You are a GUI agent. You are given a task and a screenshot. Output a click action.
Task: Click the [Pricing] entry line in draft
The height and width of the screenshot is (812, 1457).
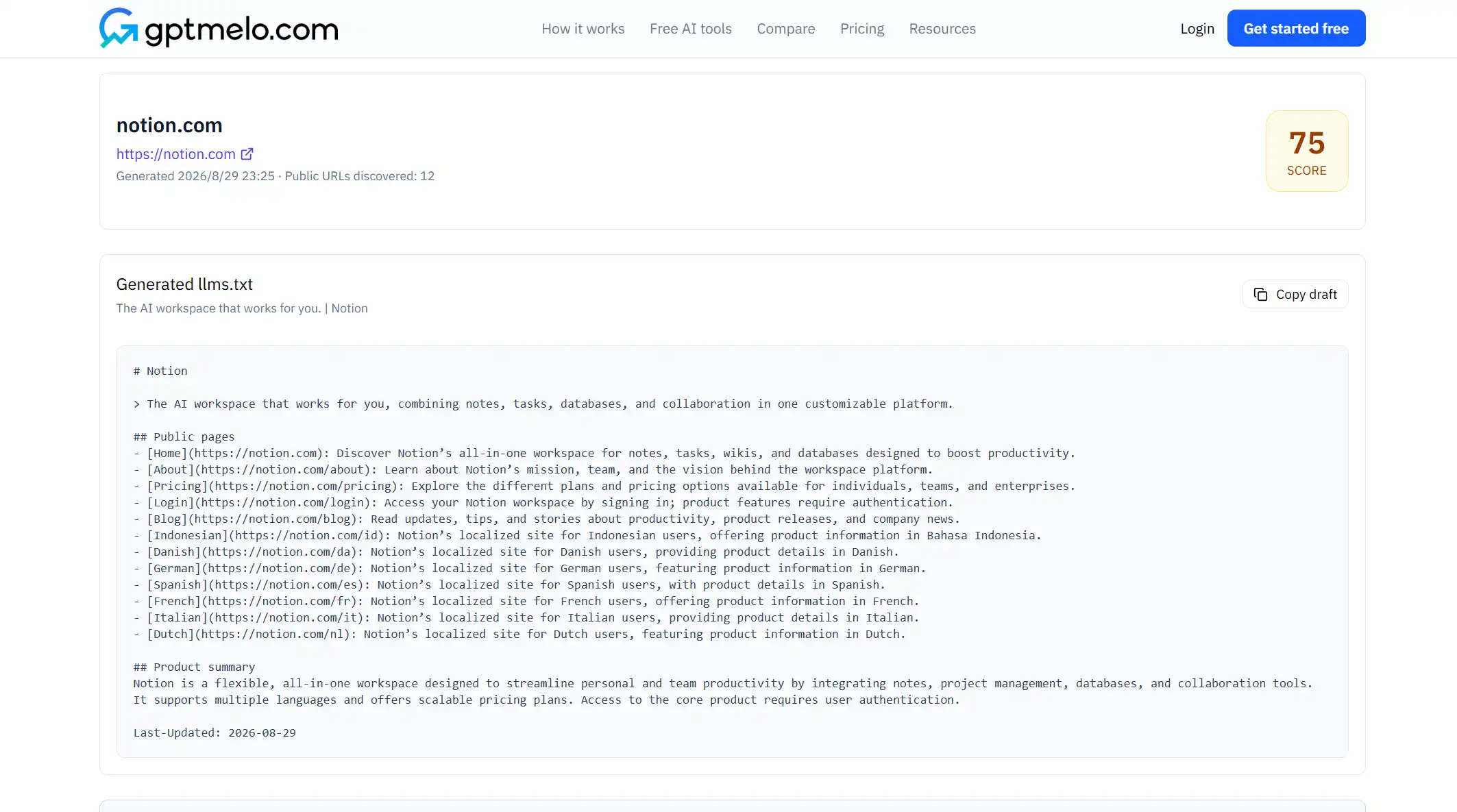coord(604,486)
